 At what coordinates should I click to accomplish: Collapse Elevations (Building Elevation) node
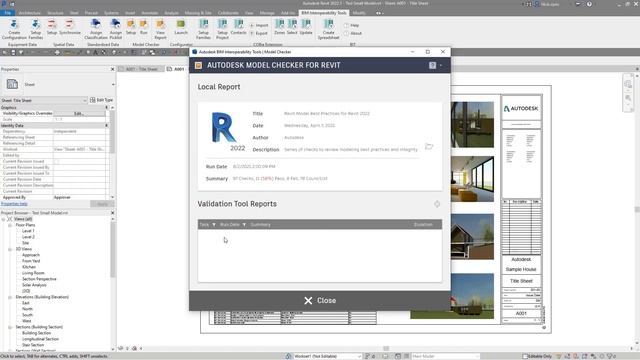coord(10,297)
